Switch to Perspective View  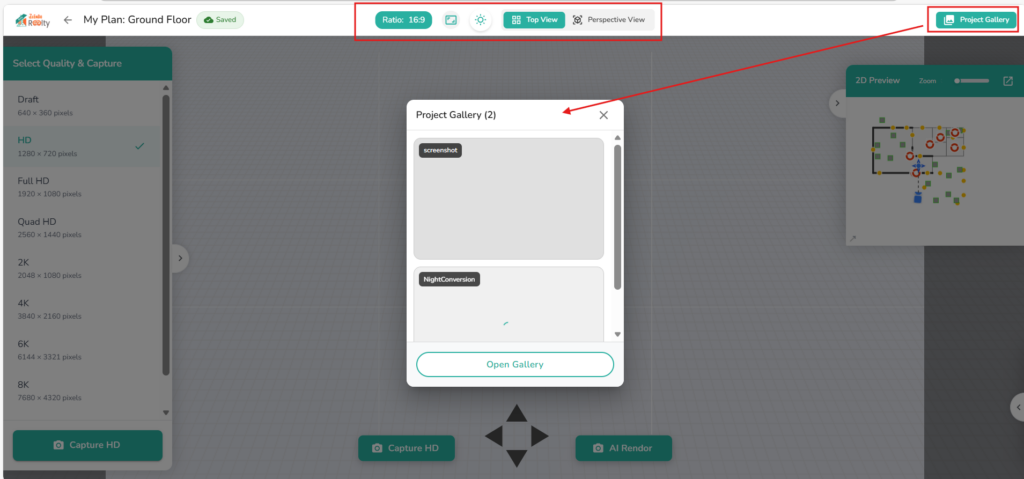click(609, 20)
